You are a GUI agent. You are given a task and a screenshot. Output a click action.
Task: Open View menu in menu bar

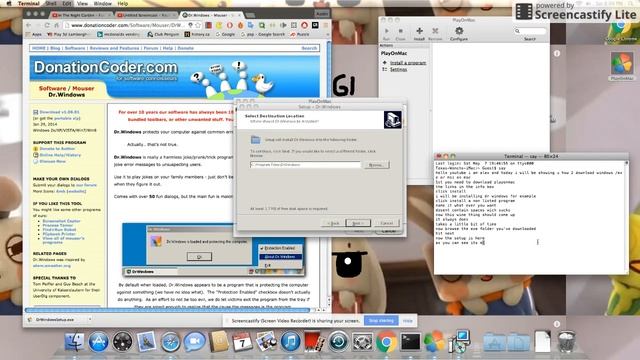click(82, 3)
